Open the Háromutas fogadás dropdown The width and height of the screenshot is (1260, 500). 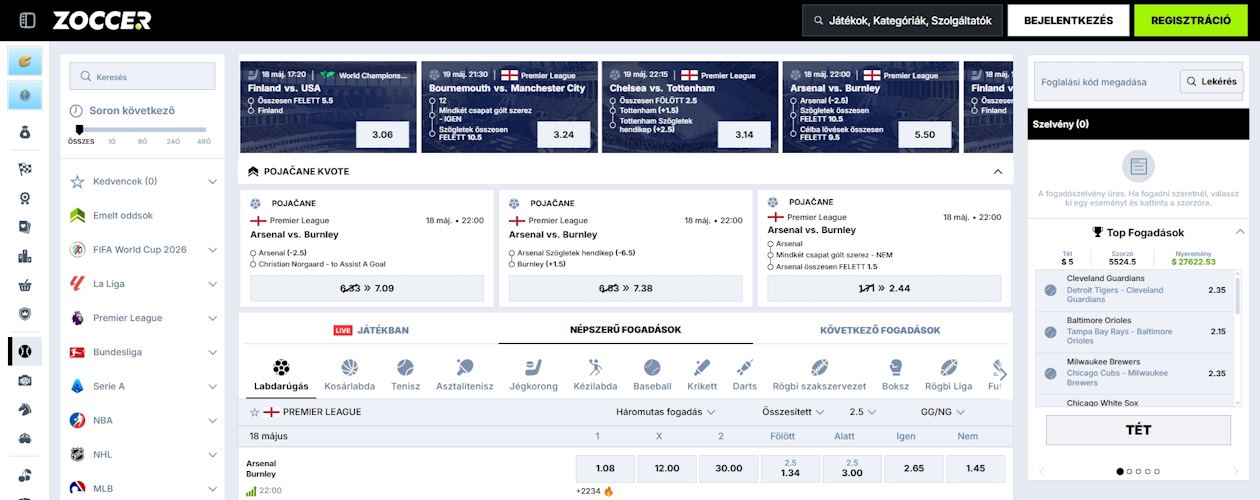click(665, 412)
